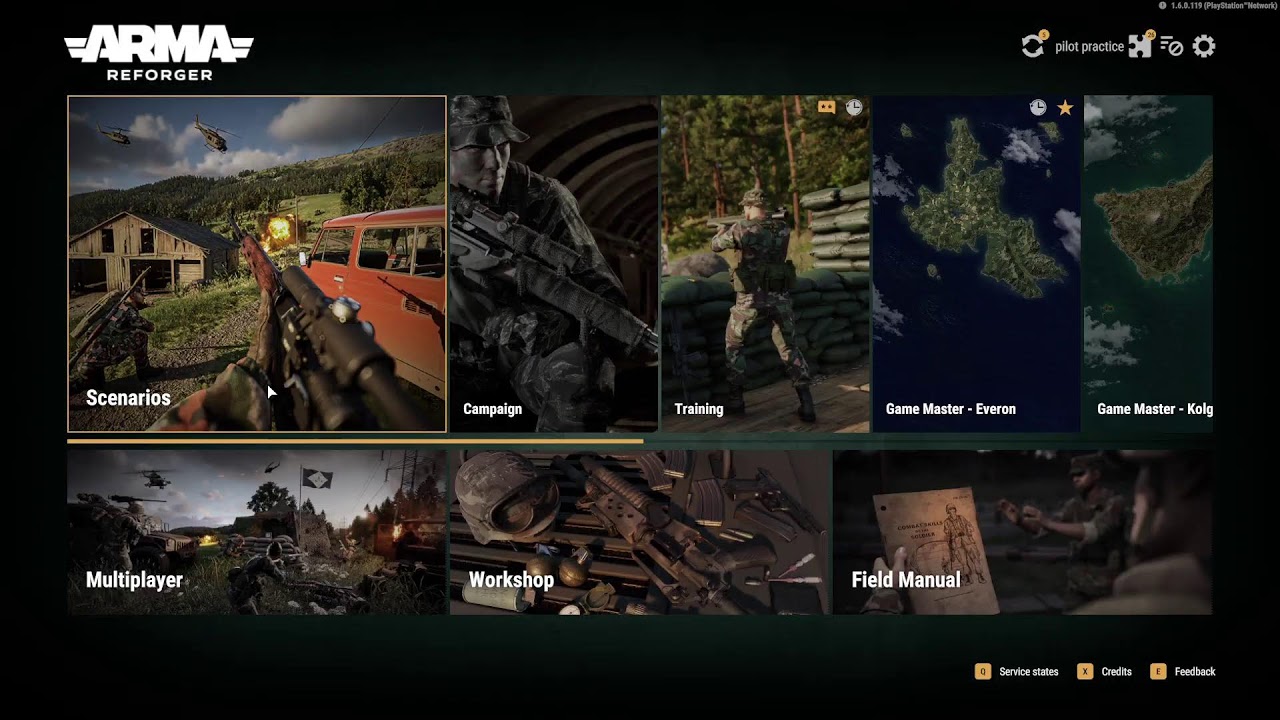Screen dimensions: 1280x720
Task: Open the Workshop menu tile
Action: pyautogui.click(x=640, y=532)
